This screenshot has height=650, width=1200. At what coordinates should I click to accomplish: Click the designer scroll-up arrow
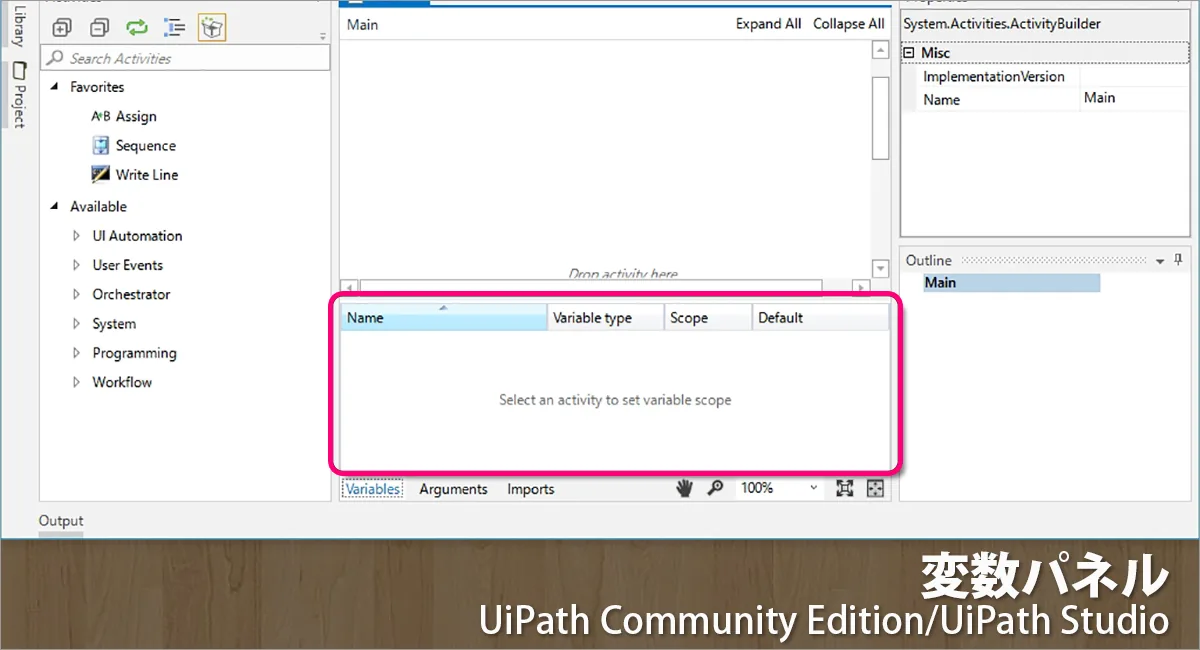[880, 49]
